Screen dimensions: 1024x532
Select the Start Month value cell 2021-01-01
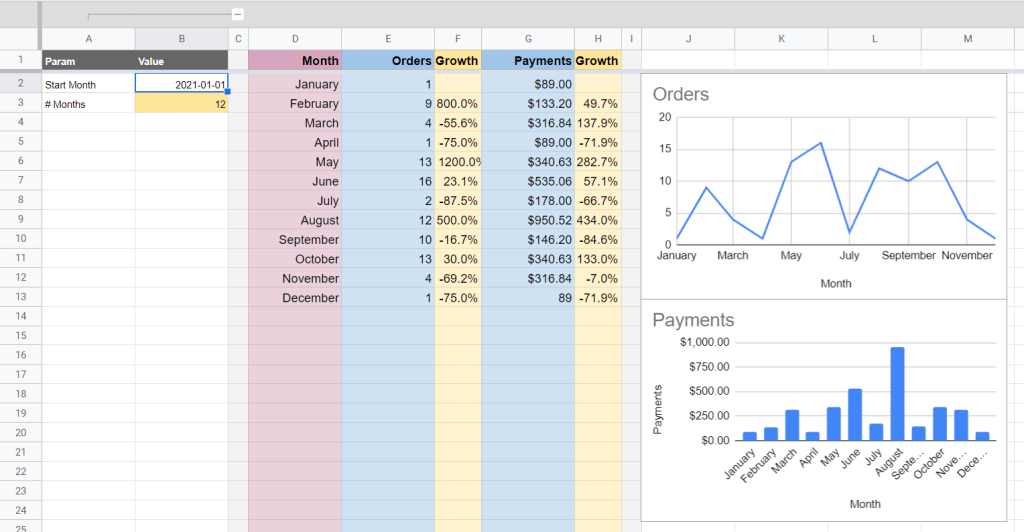182,84
